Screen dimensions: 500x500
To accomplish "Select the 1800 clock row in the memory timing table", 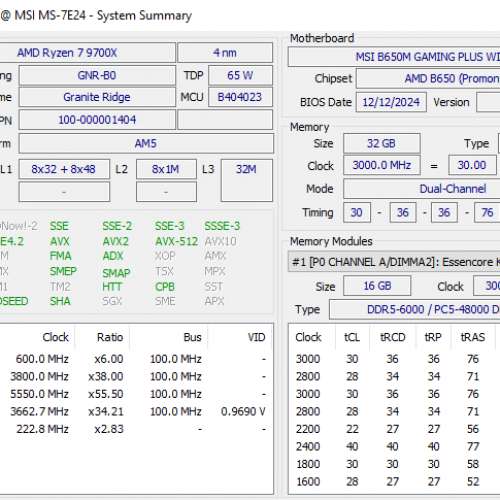I will (x=394, y=464).
